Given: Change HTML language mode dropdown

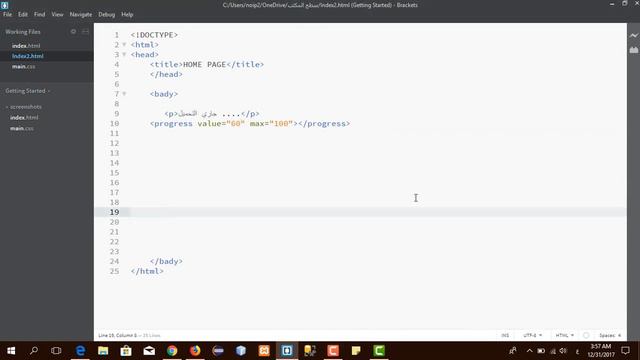Looking at the screenshot, I should (564, 335).
